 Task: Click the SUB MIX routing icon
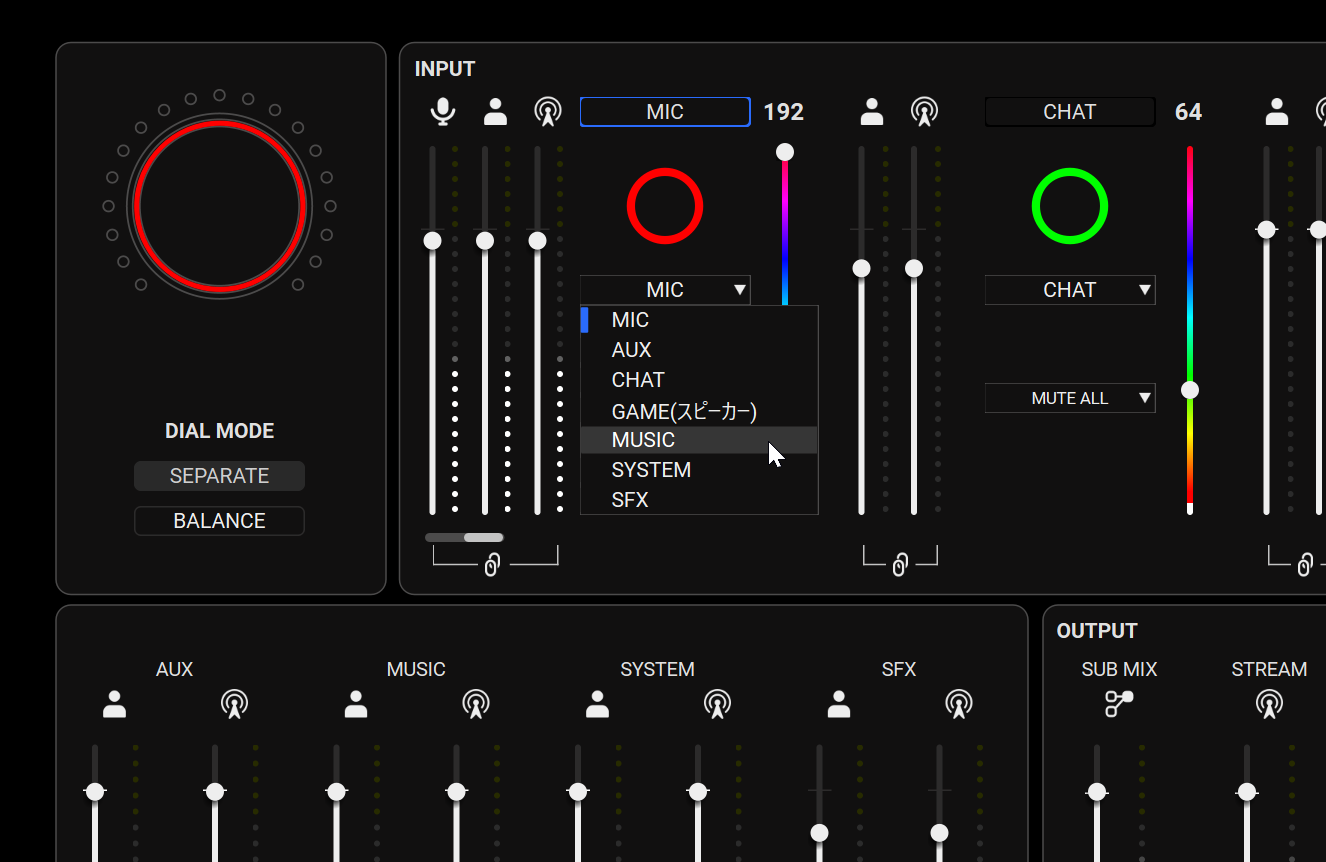[1119, 704]
